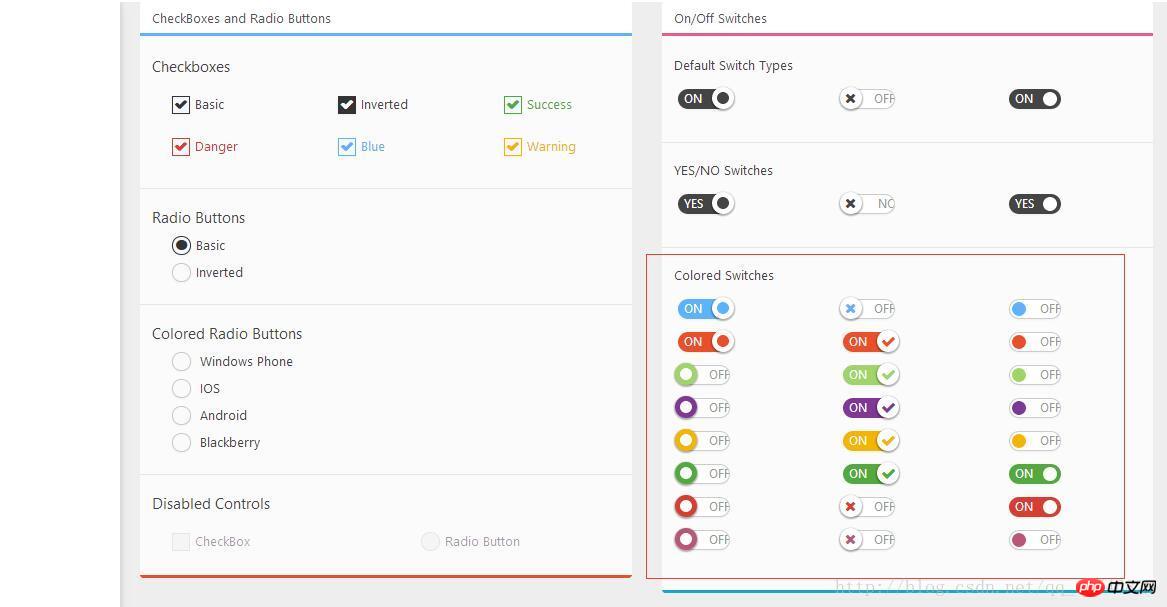Enable the default OFF switch with X

[867, 99]
